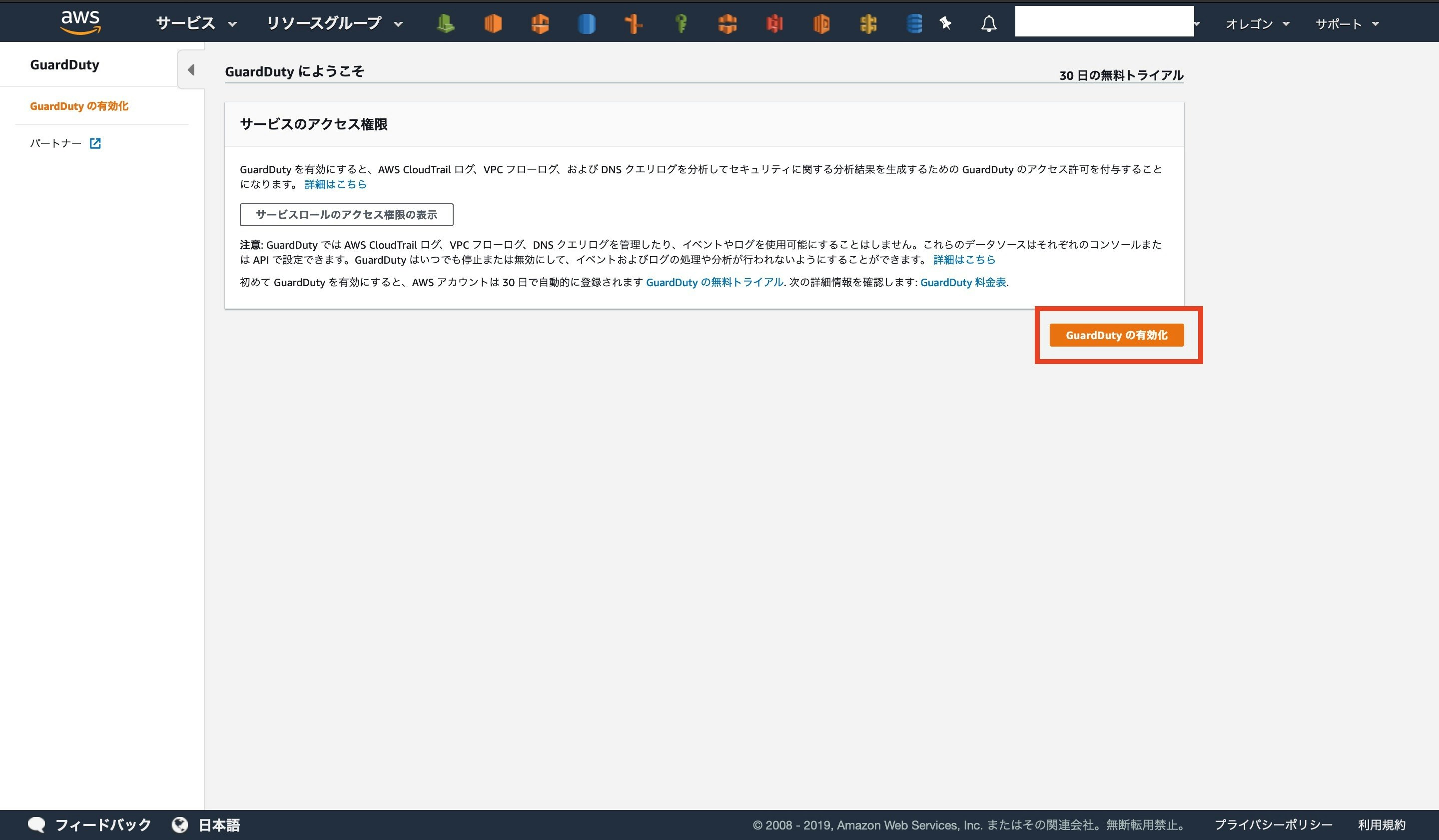
Task: Click the pushpin icon to edit shortcuts
Action: pyautogui.click(x=946, y=23)
